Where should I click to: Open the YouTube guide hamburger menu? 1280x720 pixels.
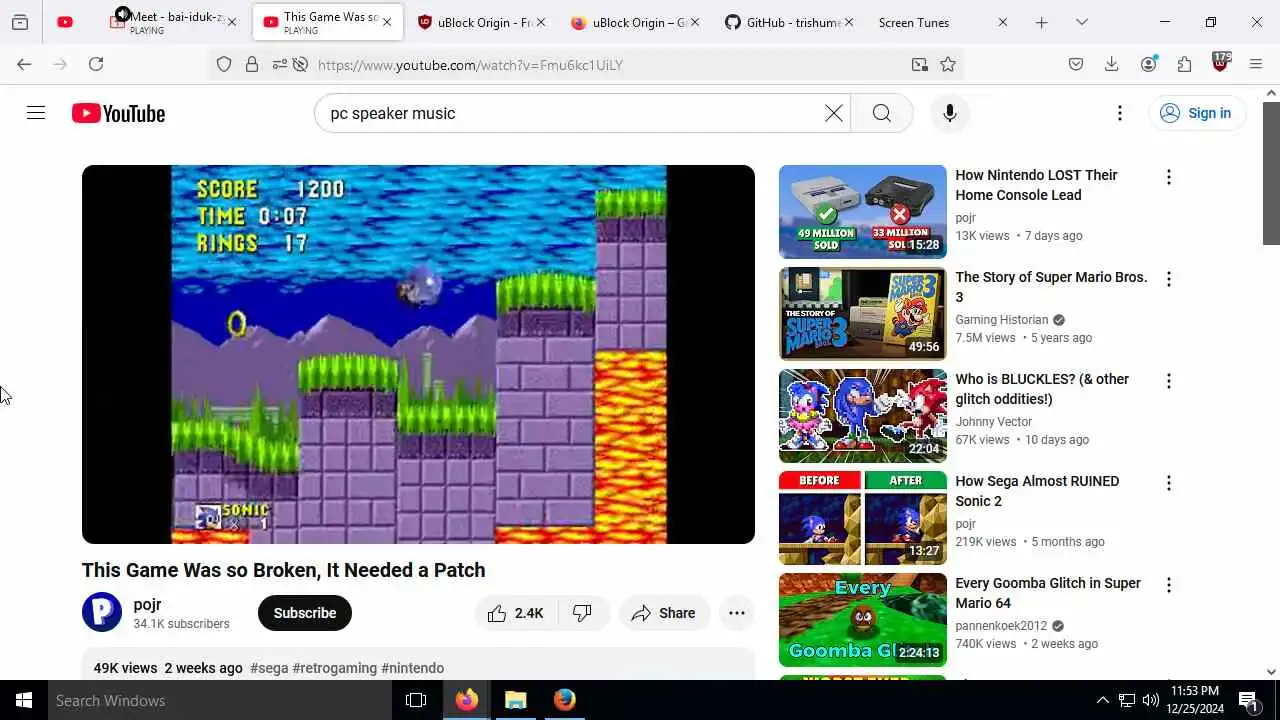click(x=36, y=113)
